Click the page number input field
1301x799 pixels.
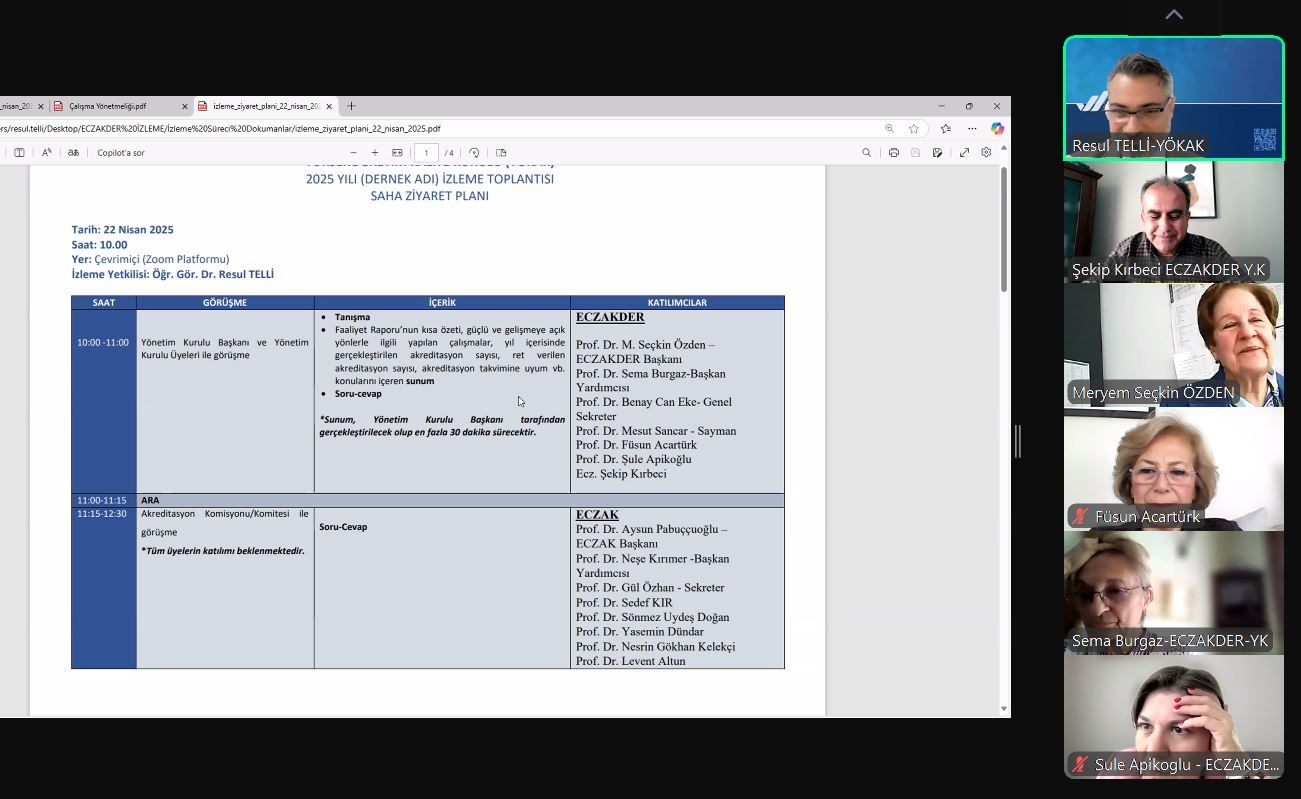tap(426, 153)
